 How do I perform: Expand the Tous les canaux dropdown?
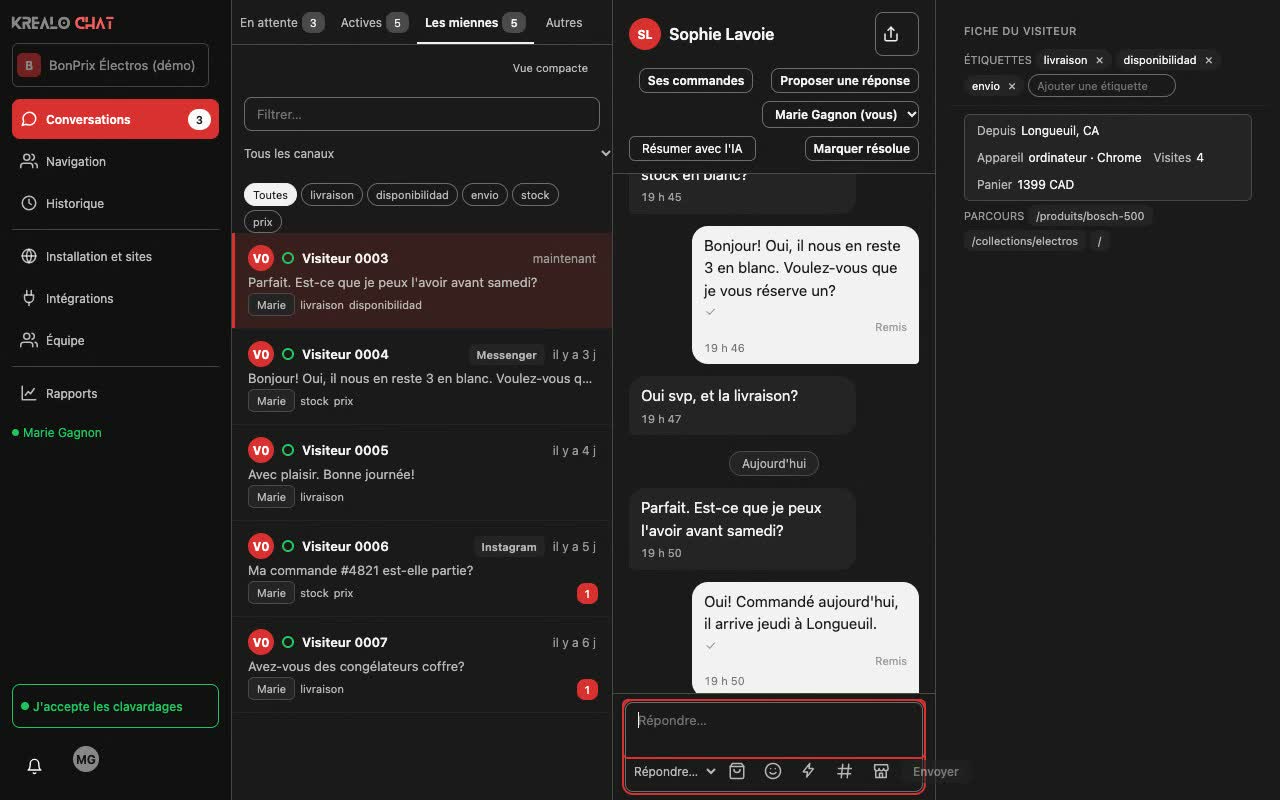[427, 154]
